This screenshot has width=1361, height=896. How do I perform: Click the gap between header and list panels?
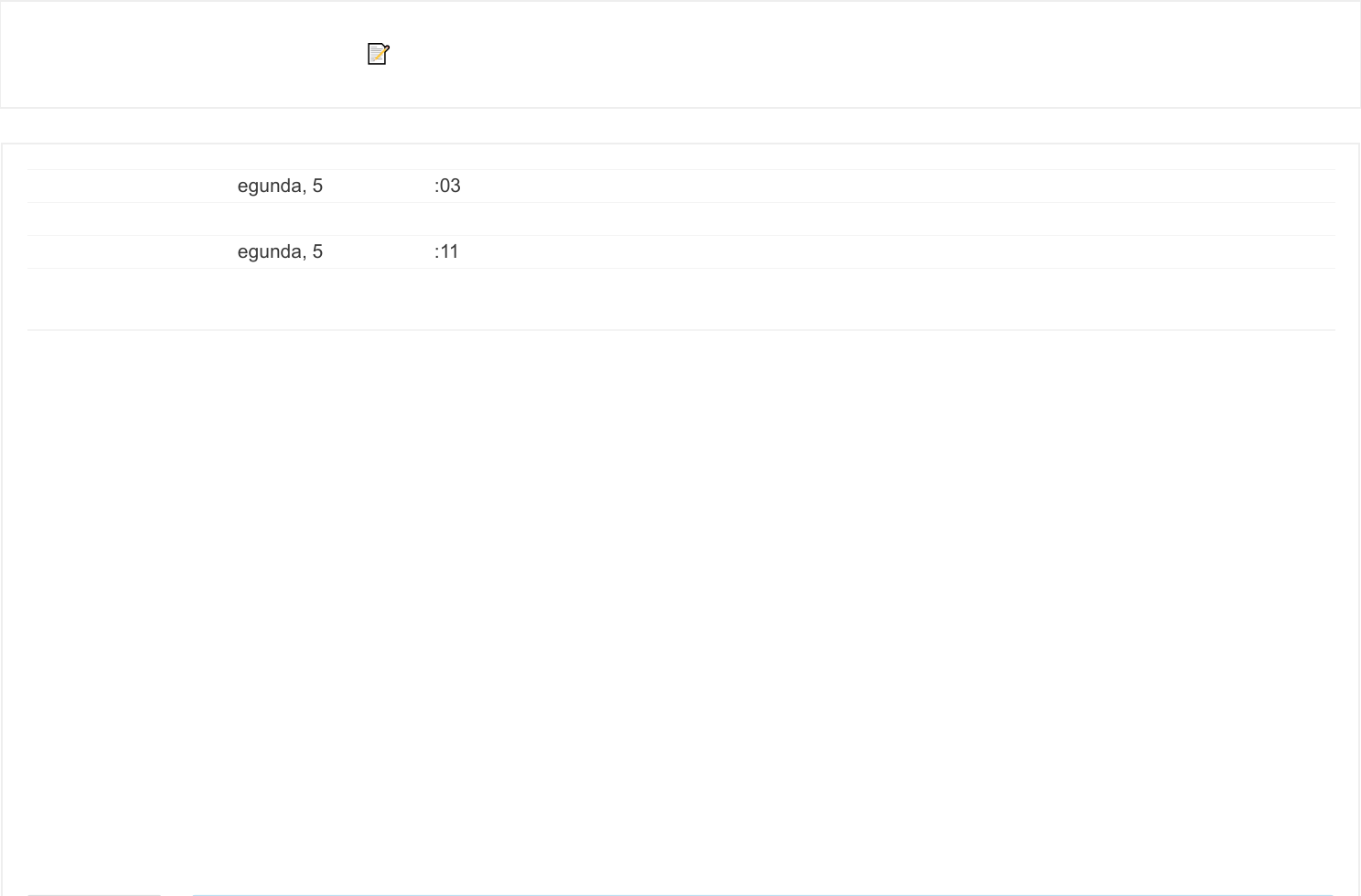680,126
